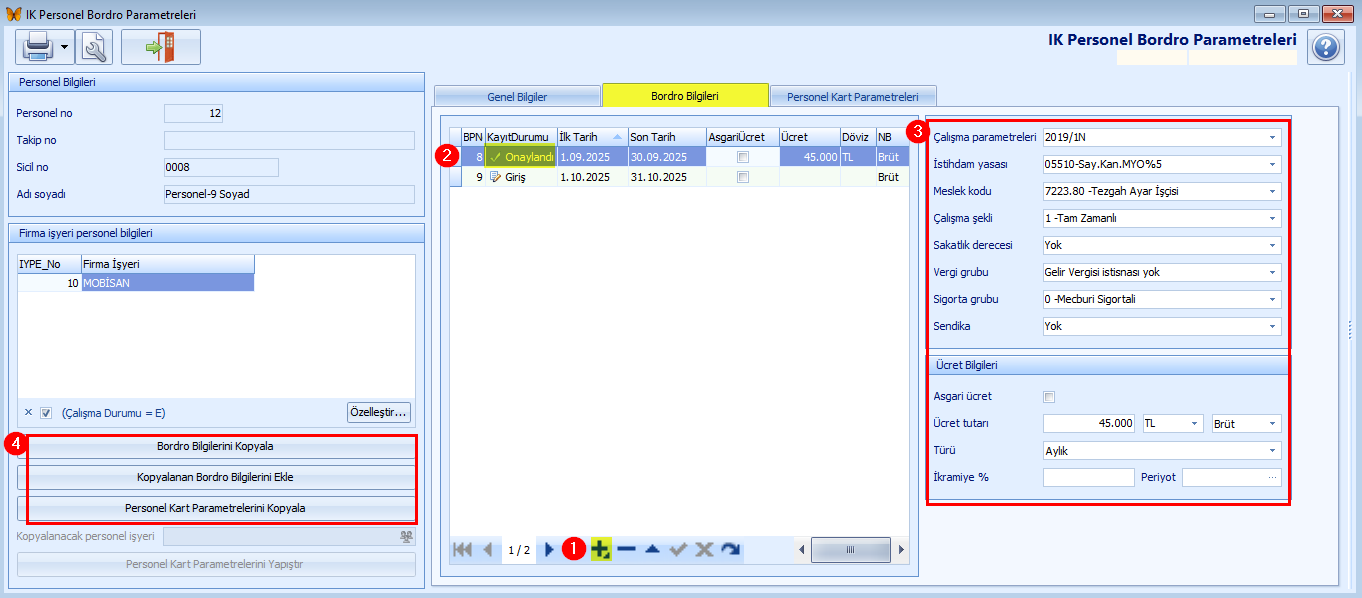Click Bordro Bilgilerini Kopyala button
Screen dimensions: 1362x598
click(215, 446)
